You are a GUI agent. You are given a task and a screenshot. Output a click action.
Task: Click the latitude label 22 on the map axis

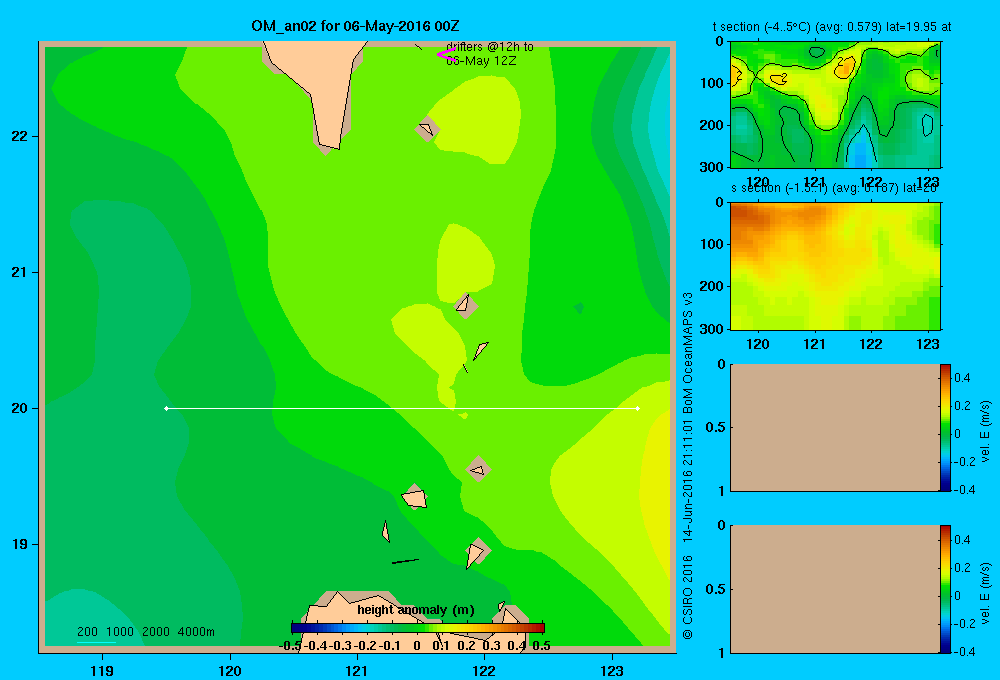tap(19, 136)
